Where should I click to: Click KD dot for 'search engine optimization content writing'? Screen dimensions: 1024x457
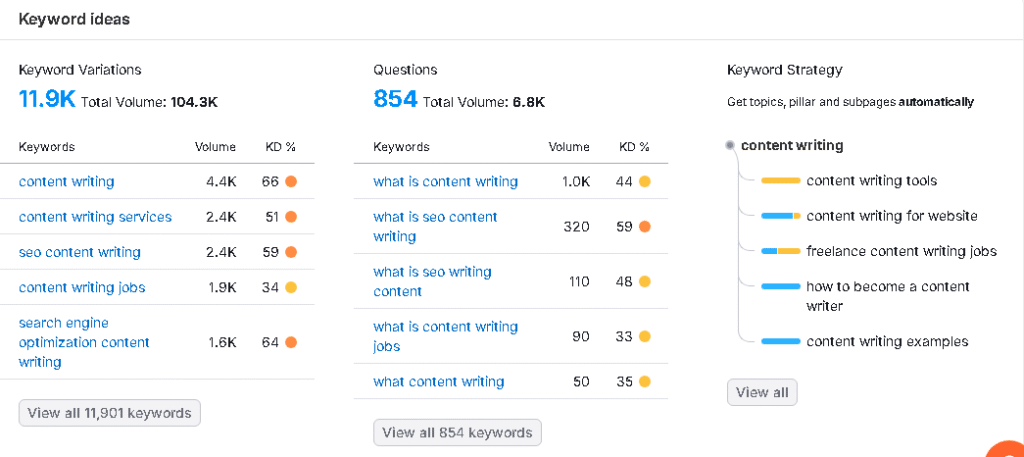(291, 342)
